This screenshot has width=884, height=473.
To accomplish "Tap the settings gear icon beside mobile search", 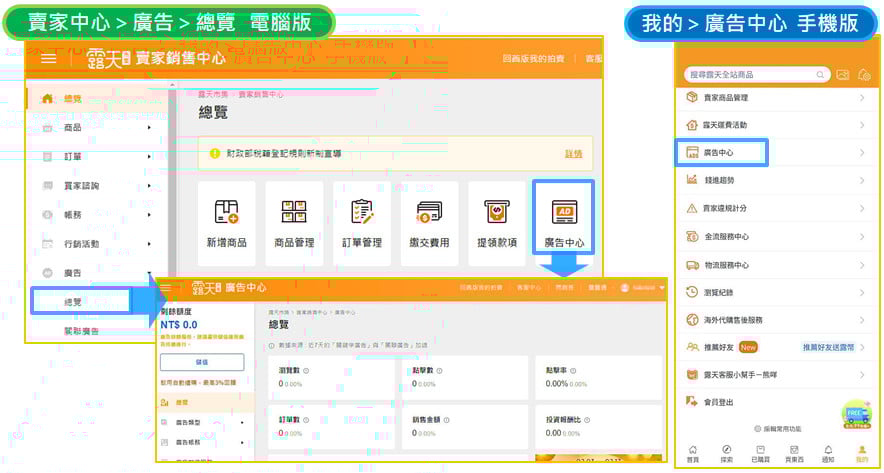I will 865,75.
